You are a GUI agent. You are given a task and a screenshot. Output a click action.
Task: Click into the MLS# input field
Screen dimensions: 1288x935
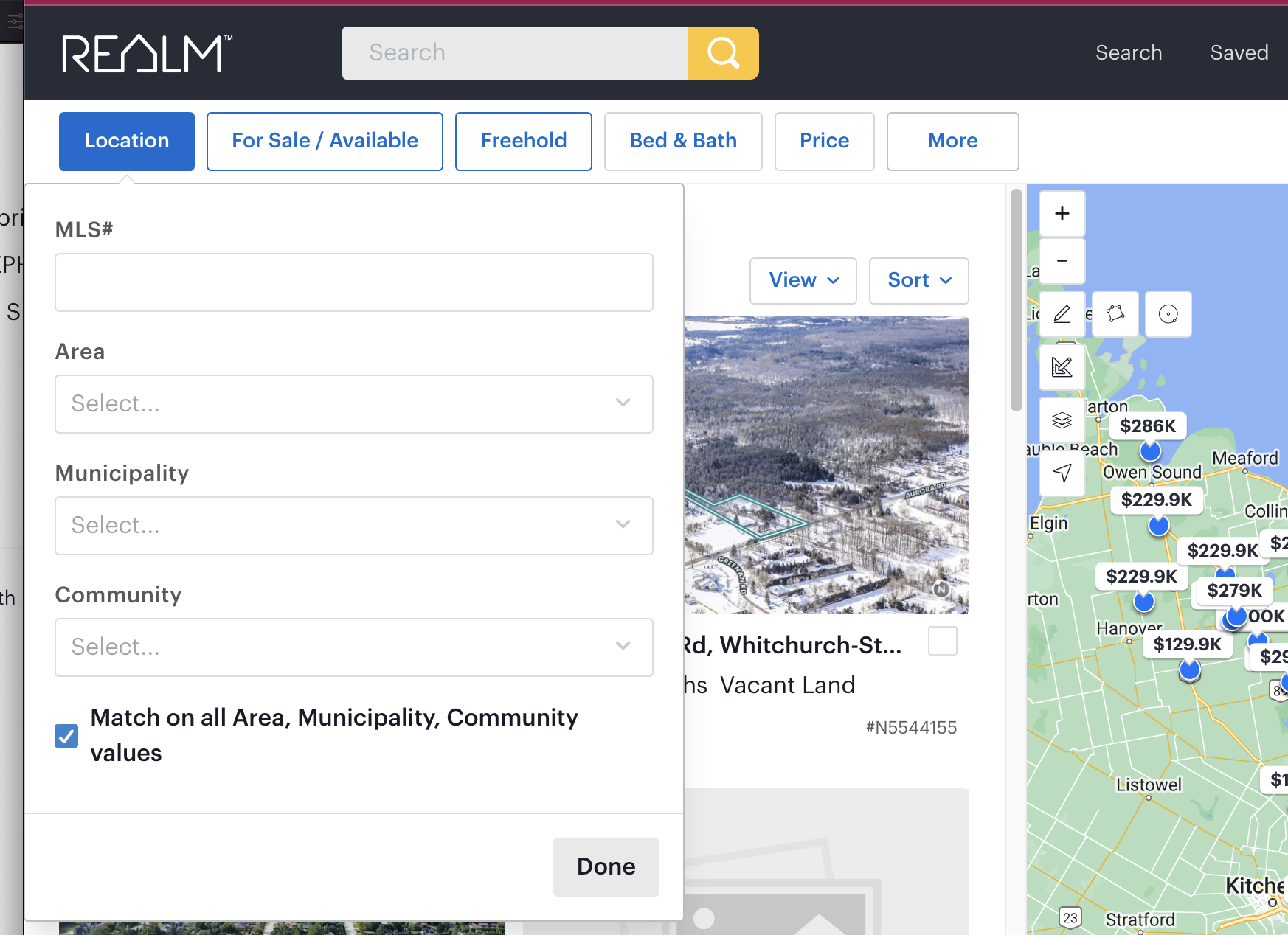[x=353, y=282]
